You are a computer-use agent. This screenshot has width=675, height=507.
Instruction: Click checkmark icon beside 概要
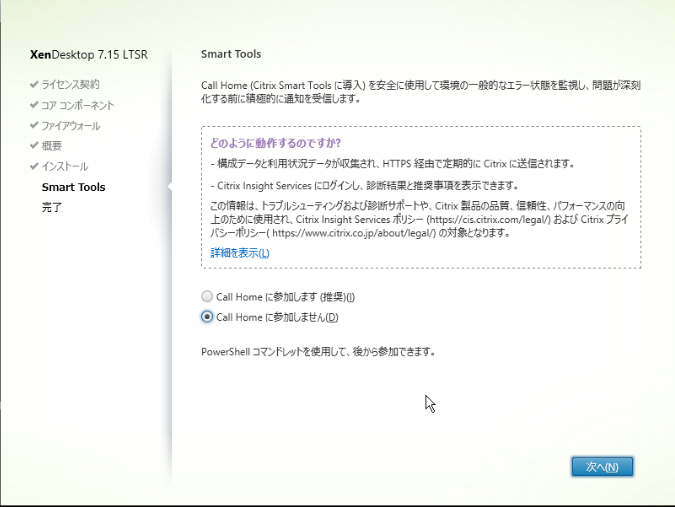(34, 145)
